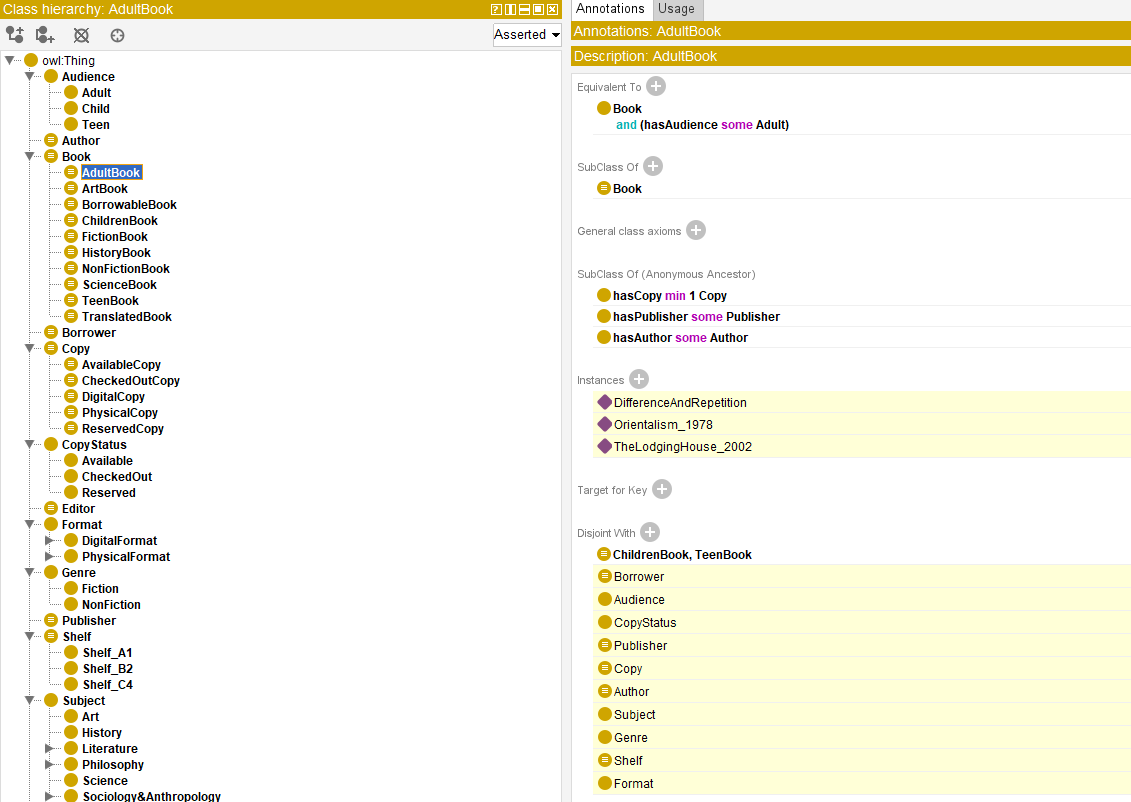
Task: Select the DifferenceAndRepetition instance
Action: 680,403
